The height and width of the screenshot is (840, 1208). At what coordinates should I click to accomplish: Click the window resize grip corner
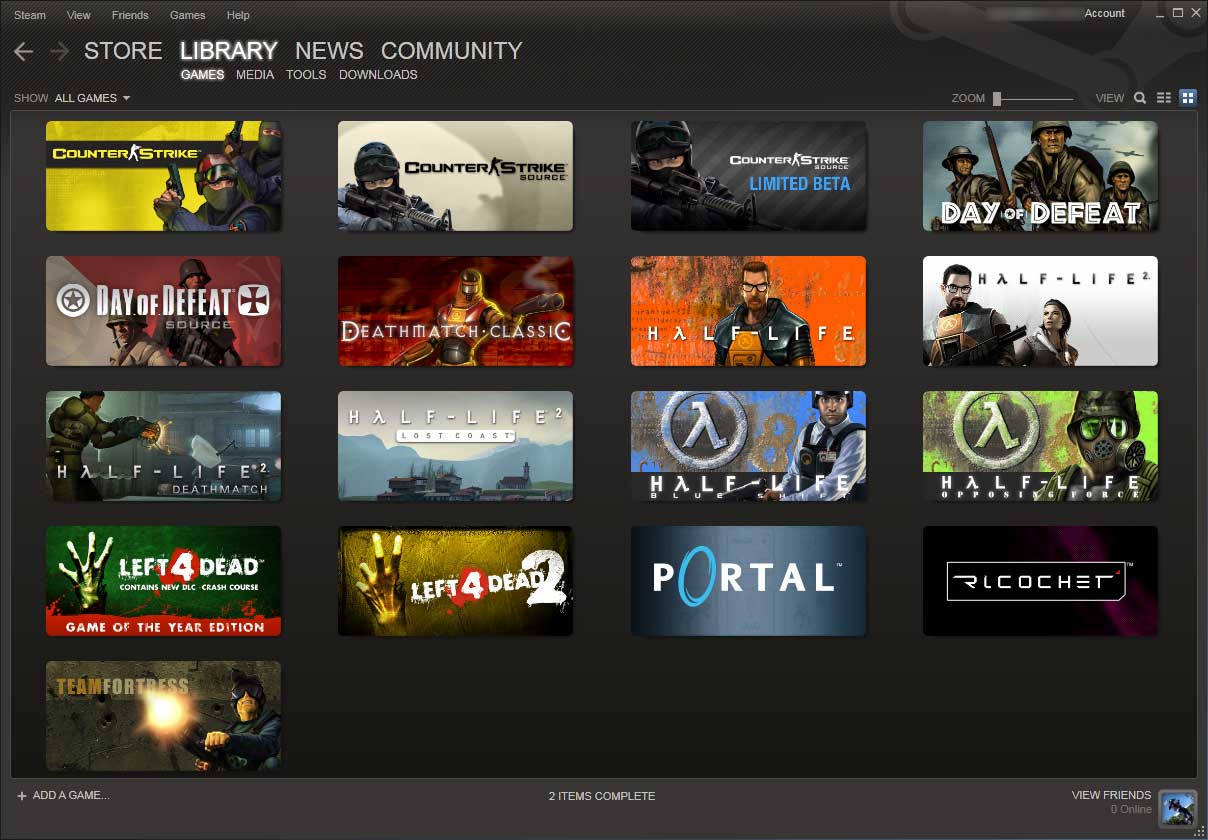pos(1199,832)
